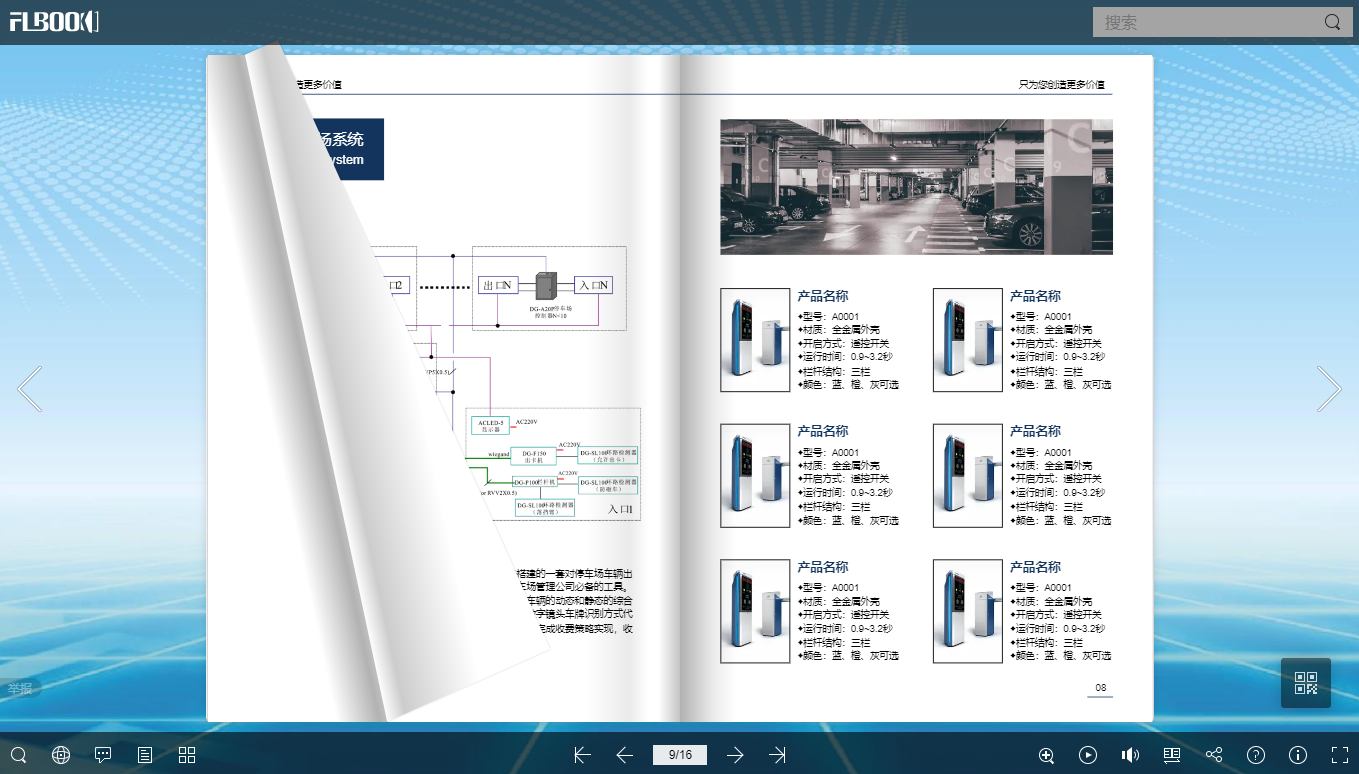Open the share icon

[x=1214, y=755]
